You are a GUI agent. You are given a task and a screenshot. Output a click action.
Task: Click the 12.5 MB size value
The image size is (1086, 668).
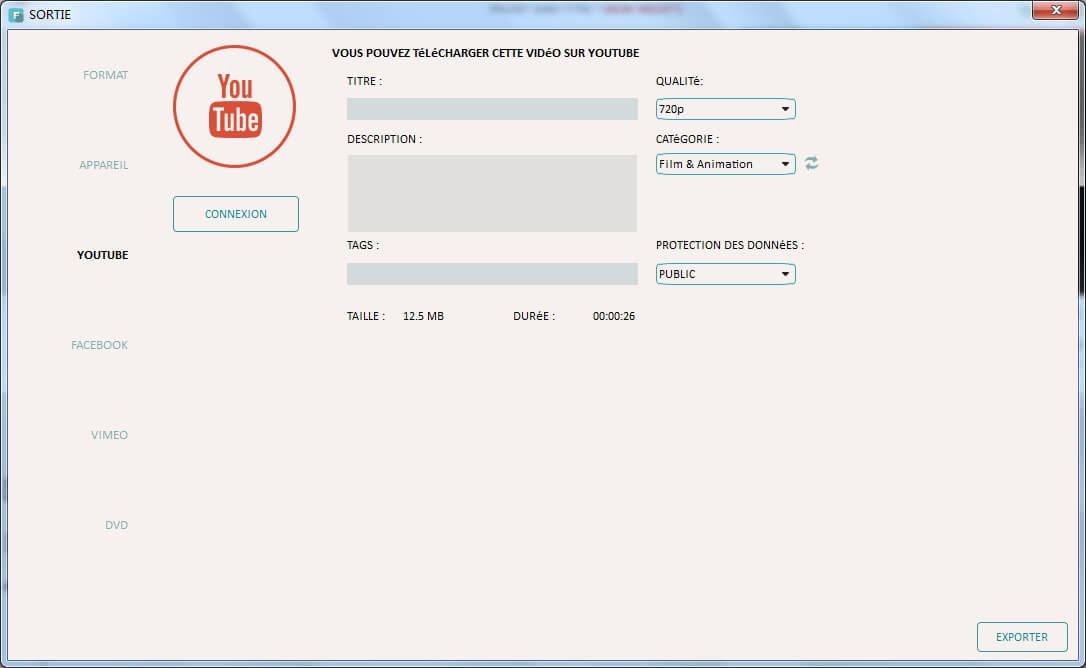[423, 316]
